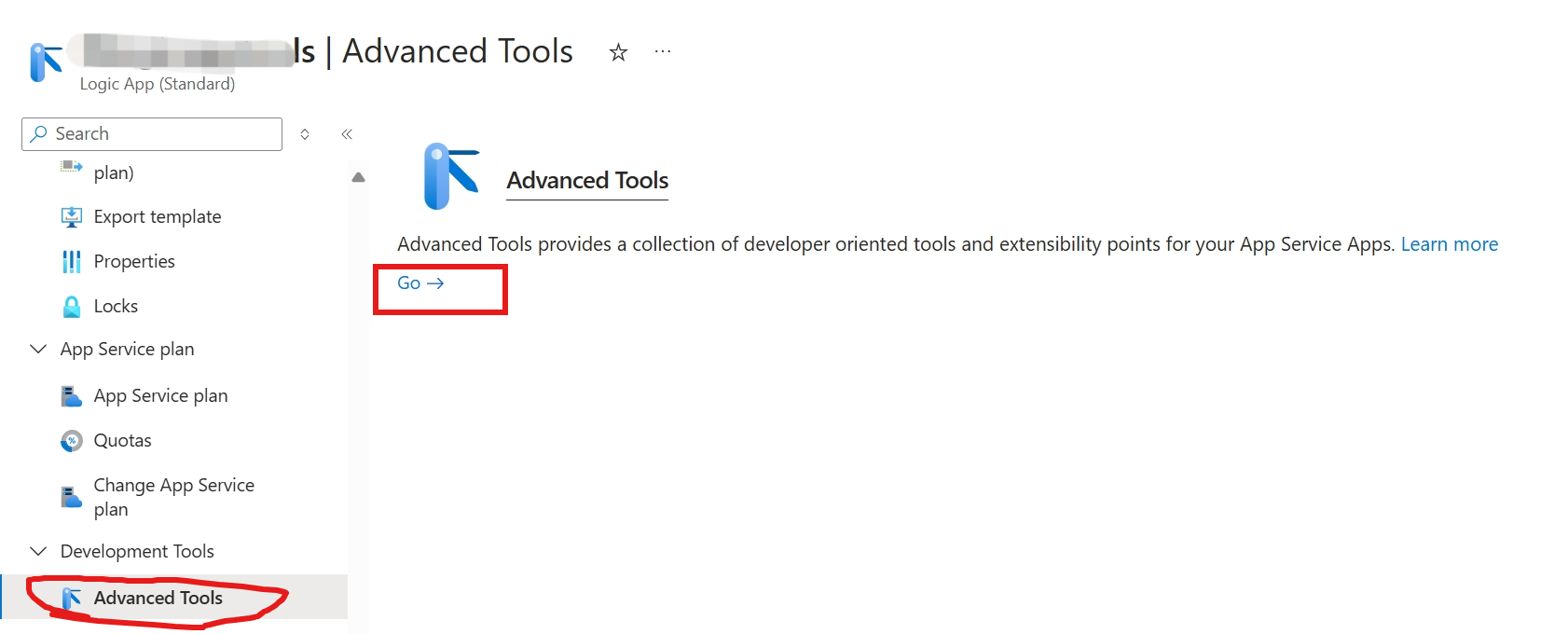The height and width of the screenshot is (634, 1568).
Task: Open the more options ellipsis in header
Action: click(663, 52)
